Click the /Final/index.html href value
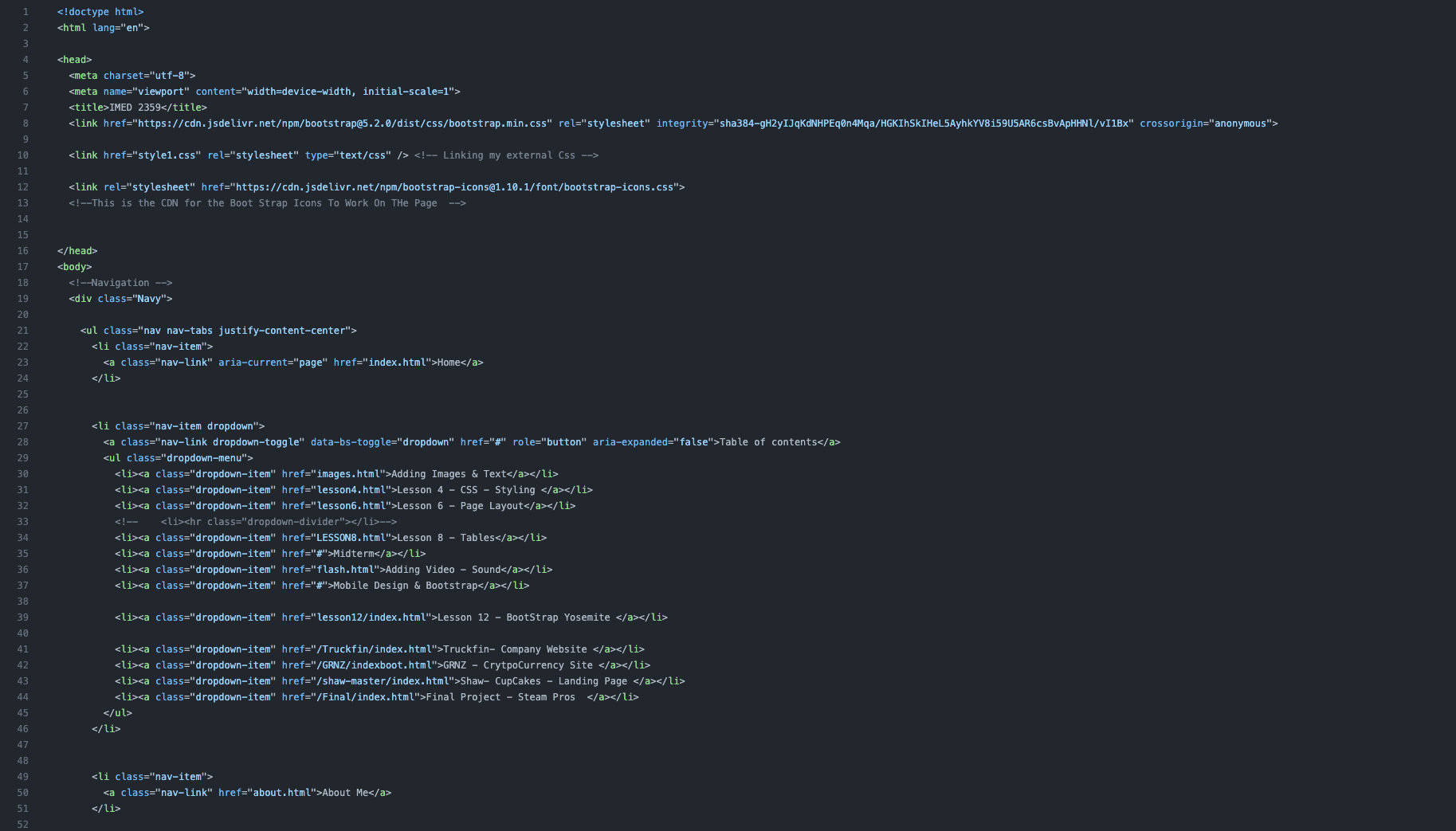1456x831 pixels. pyautogui.click(x=365, y=697)
